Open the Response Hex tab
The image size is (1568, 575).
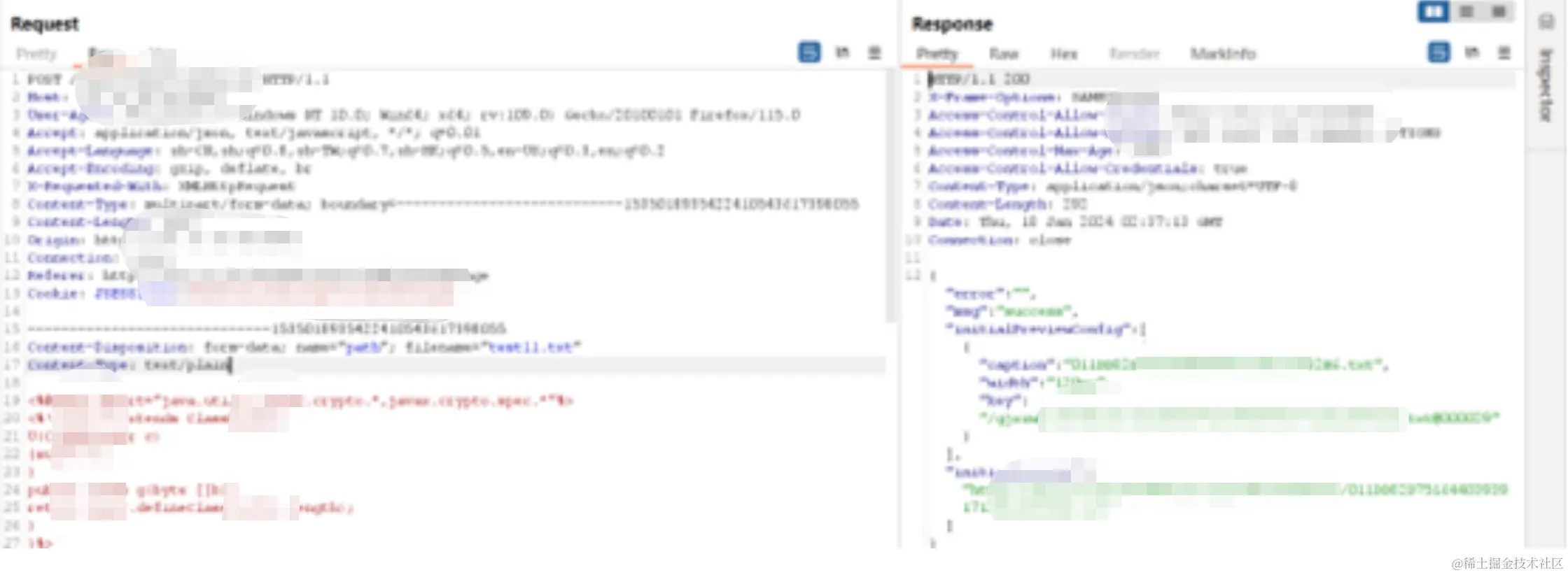[1063, 54]
